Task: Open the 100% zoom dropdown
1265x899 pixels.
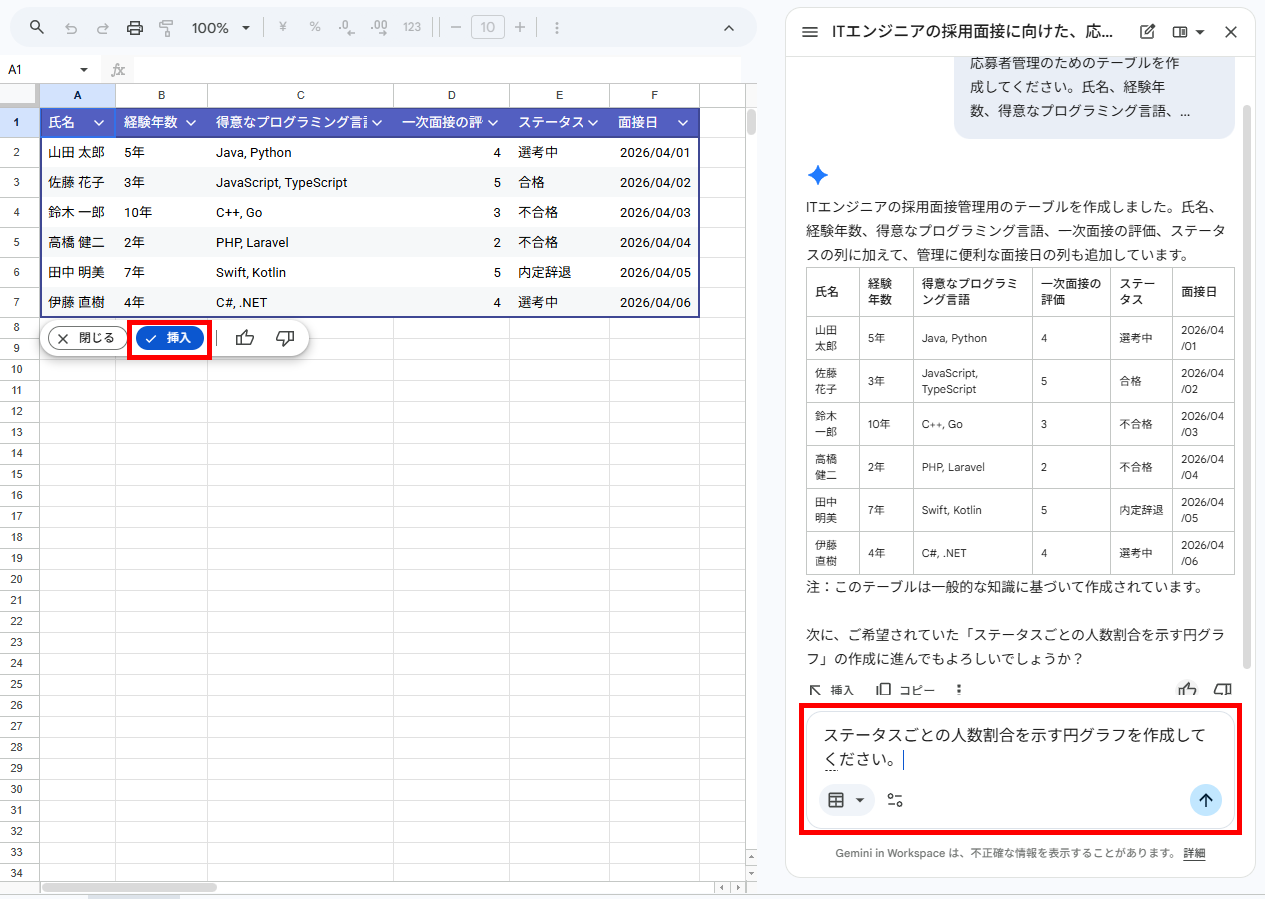Action: coord(221,28)
